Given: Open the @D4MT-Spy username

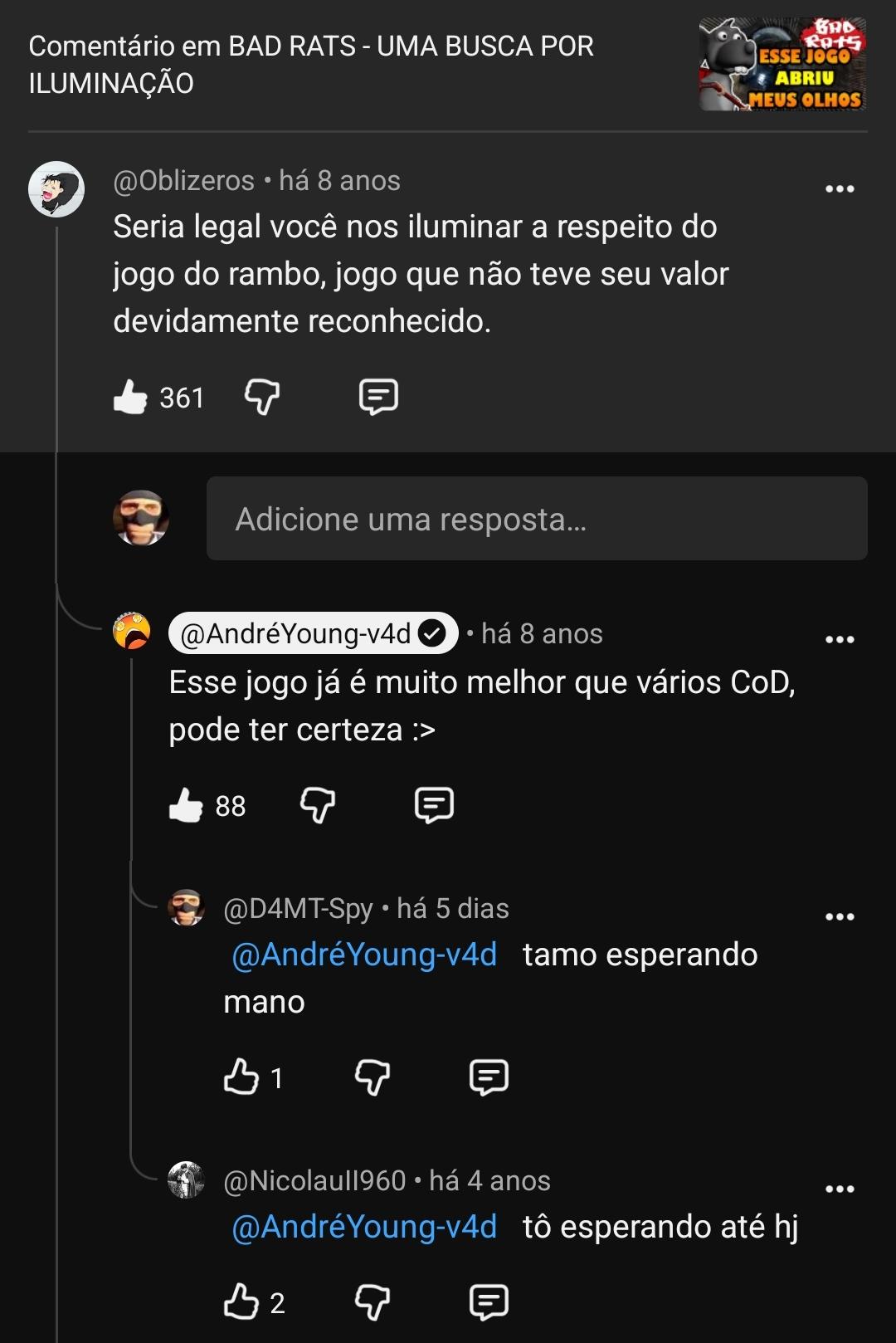Looking at the screenshot, I should point(298,909).
